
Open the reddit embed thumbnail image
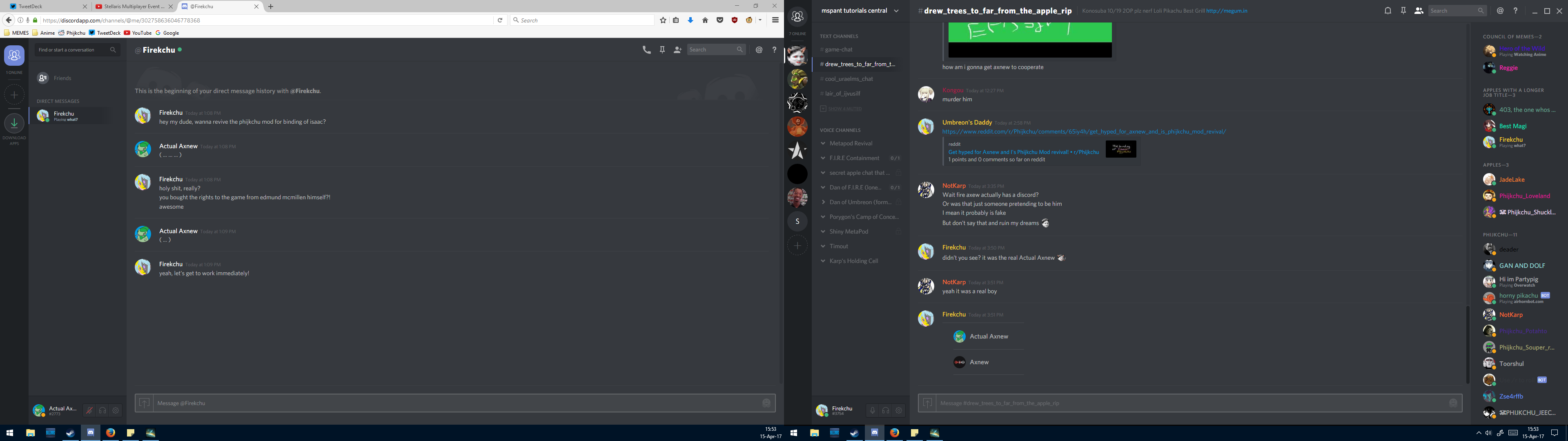click(x=1121, y=149)
